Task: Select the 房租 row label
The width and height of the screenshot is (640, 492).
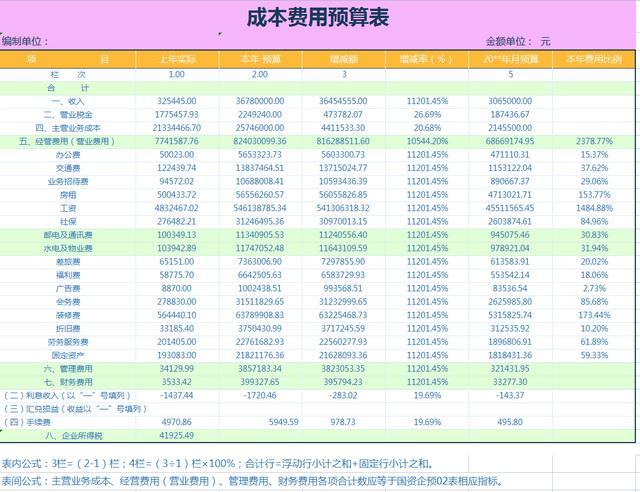Action: tap(68, 195)
